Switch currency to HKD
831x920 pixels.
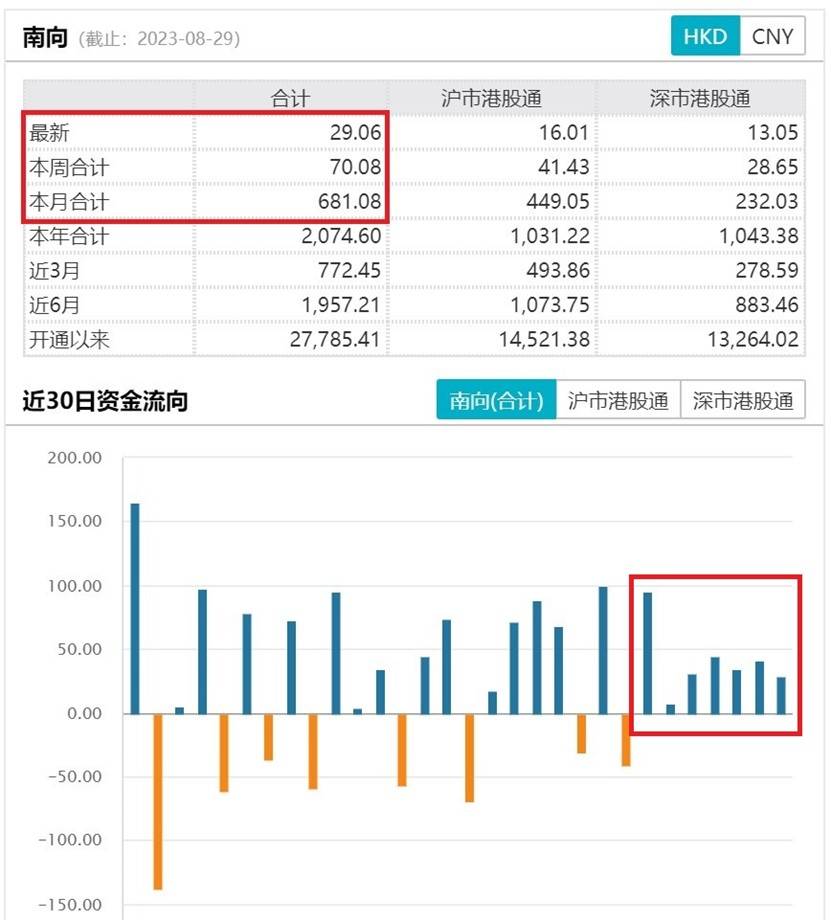click(705, 36)
